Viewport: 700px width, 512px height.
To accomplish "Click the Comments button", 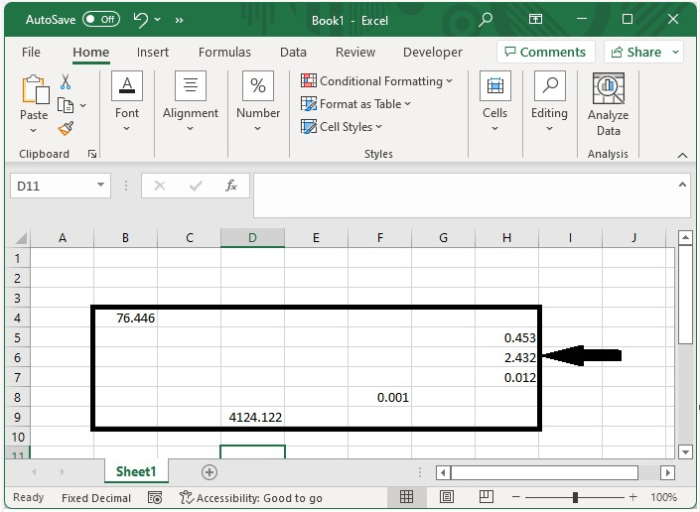I will (545, 52).
